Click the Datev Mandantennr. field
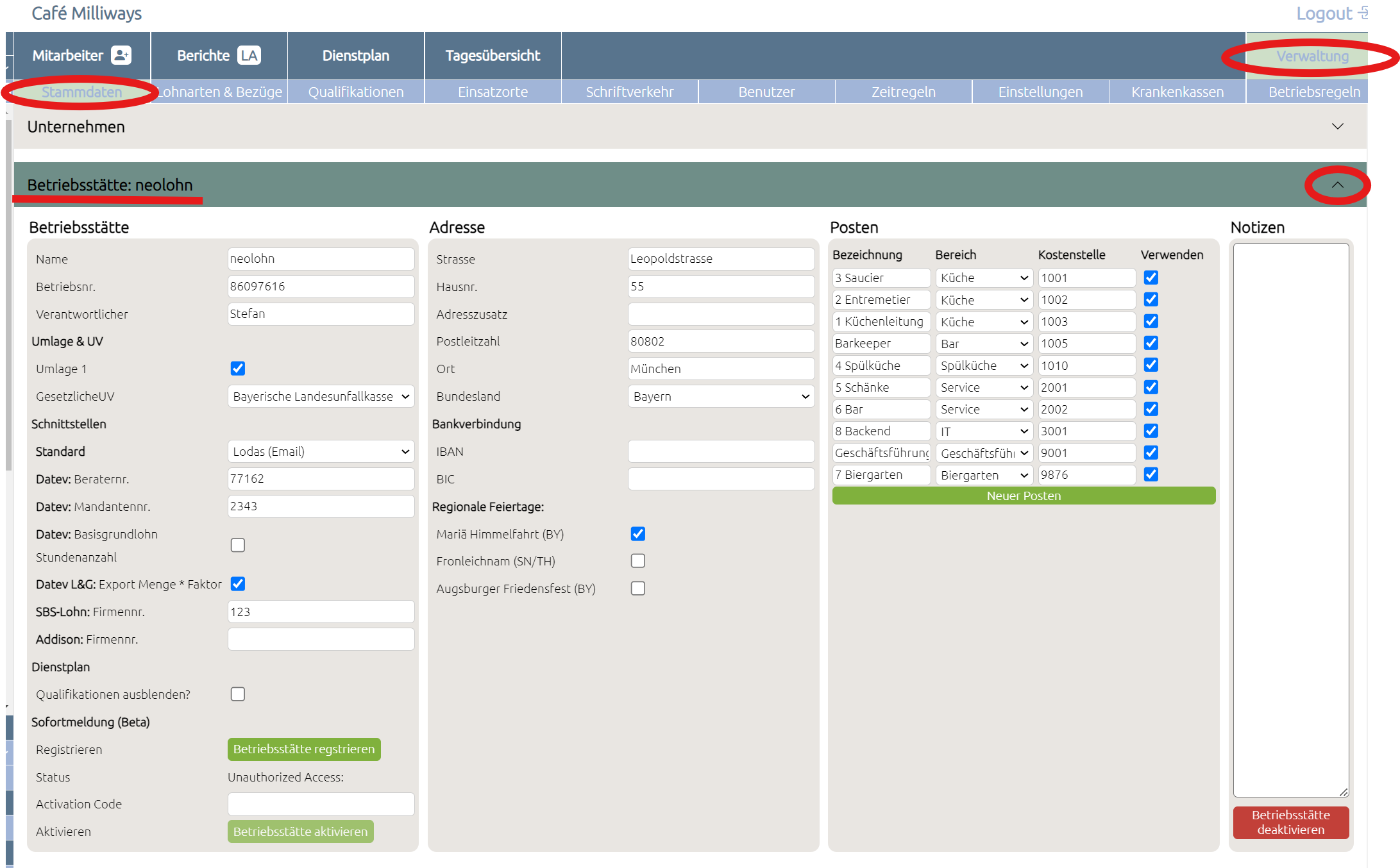This screenshot has width=1400, height=868. (x=321, y=506)
